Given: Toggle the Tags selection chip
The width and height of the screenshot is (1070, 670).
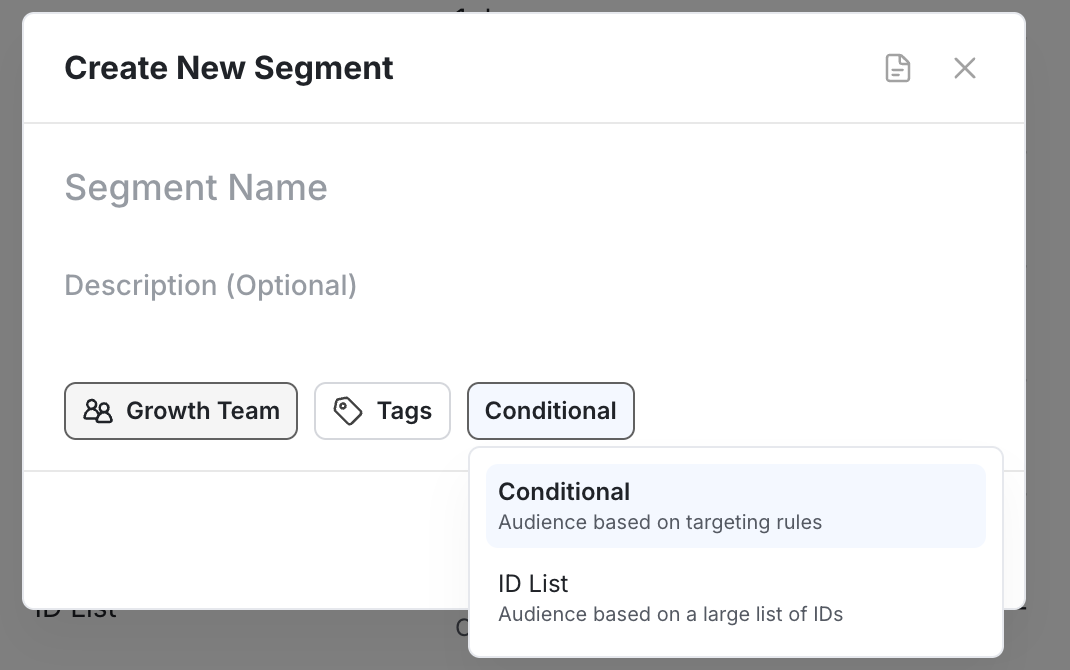Looking at the screenshot, I should 382,410.
